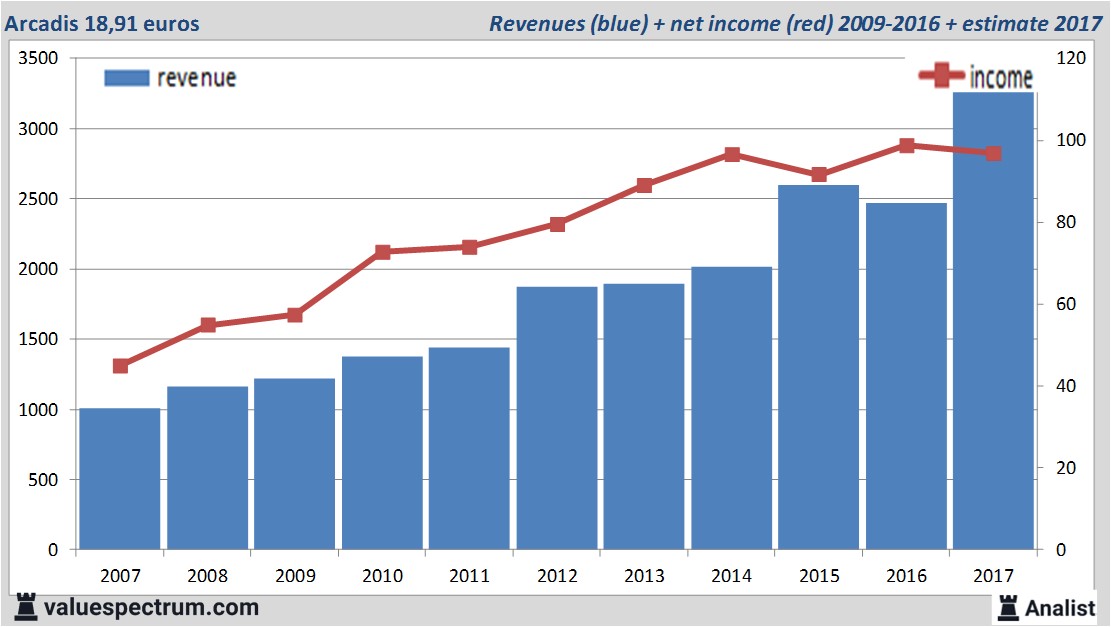This screenshot has height=627, width=1111.
Task: Select the 2007 income data point
Action: coord(120,366)
